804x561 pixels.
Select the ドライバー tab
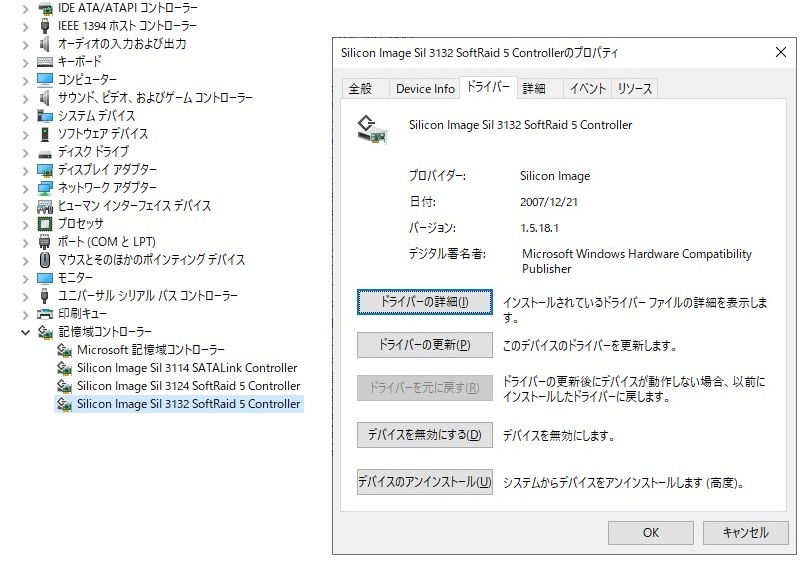click(488, 87)
